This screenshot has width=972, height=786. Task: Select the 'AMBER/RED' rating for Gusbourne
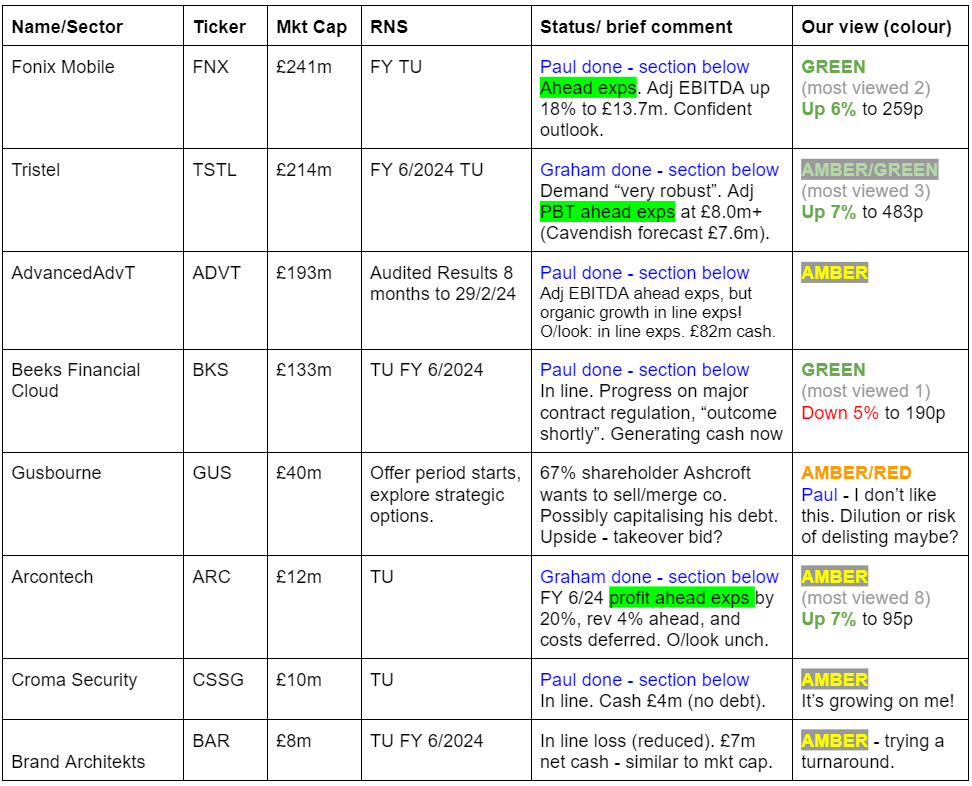point(856,473)
